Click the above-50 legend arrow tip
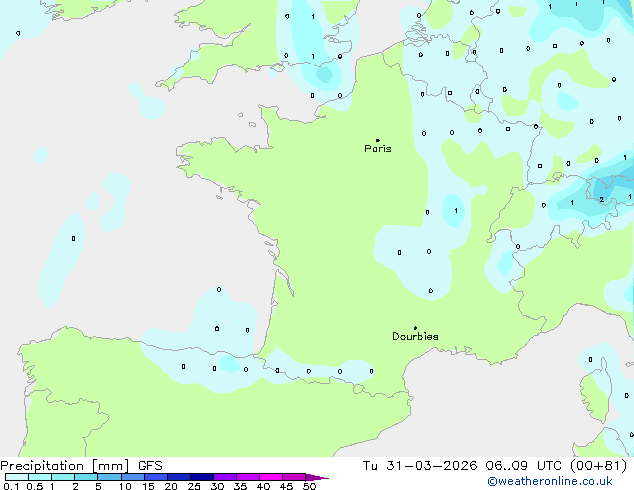This screenshot has height=490, width=634. (x=317, y=478)
